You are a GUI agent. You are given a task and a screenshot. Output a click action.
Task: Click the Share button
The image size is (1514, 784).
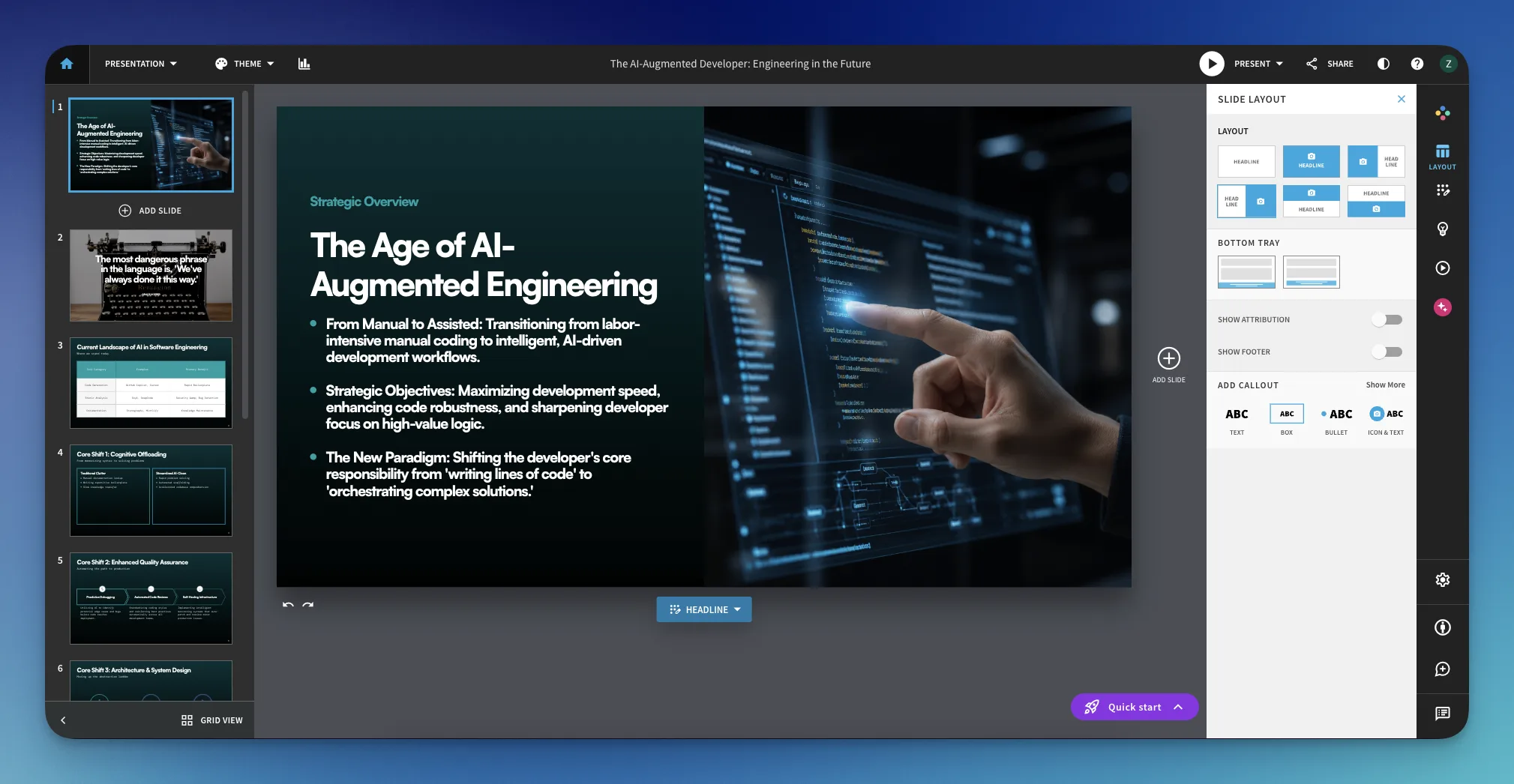[1330, 64]
